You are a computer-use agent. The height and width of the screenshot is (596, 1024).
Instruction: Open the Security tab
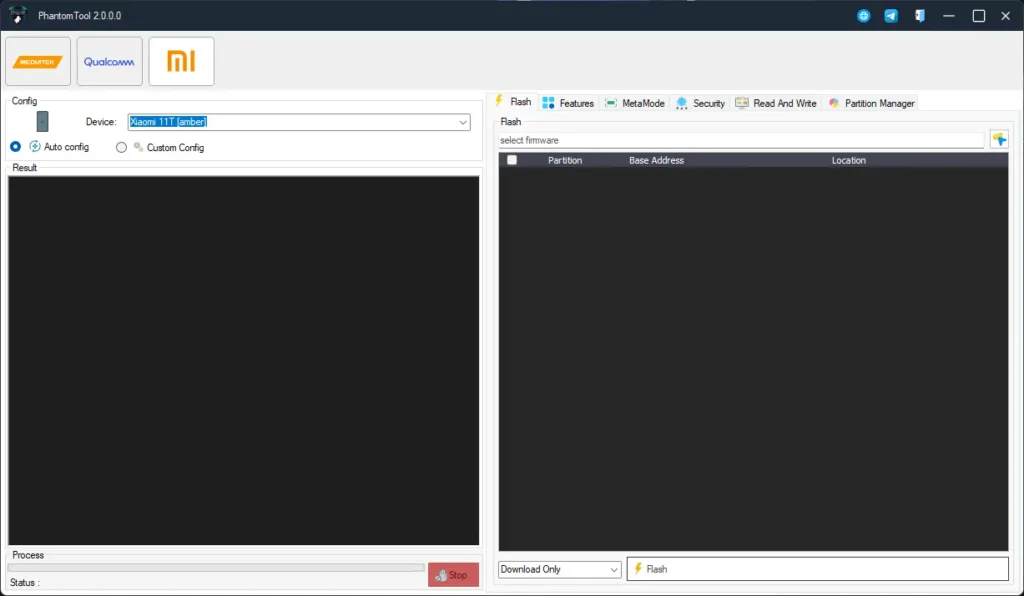tap(700, 103)
